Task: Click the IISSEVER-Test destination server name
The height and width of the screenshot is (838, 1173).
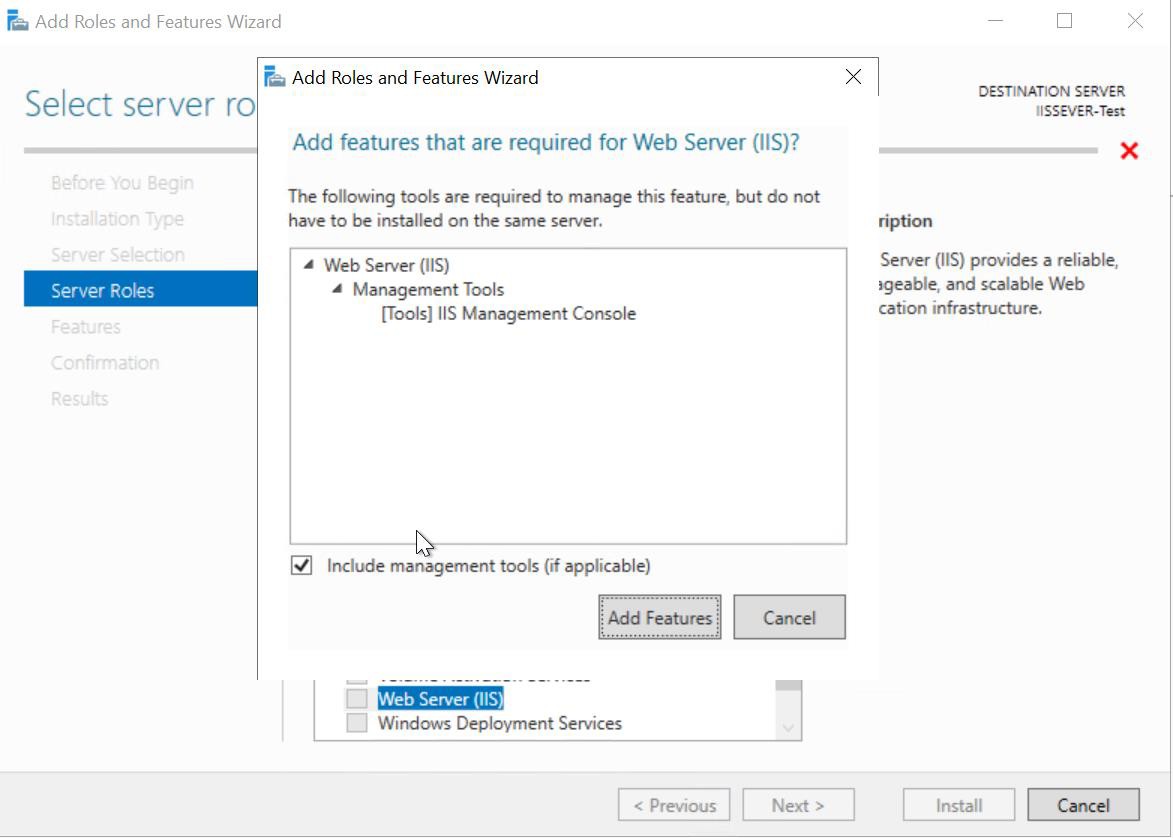Action: [x=1080, y=111]
